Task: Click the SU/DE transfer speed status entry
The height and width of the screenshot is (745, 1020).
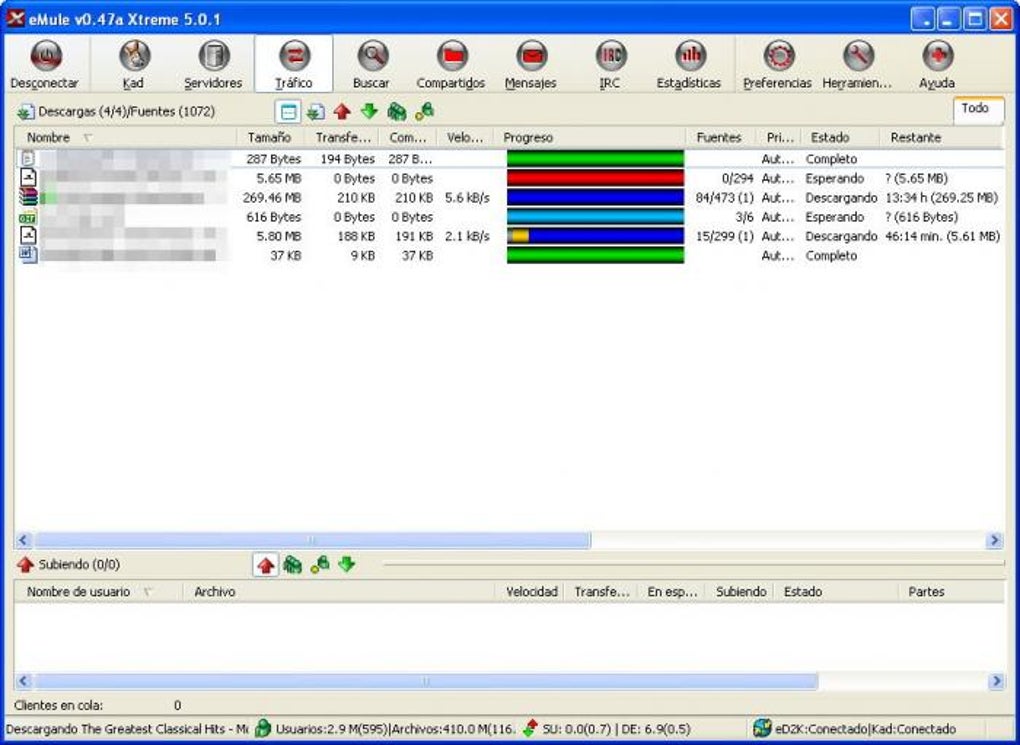Action: tap(608, 729)
